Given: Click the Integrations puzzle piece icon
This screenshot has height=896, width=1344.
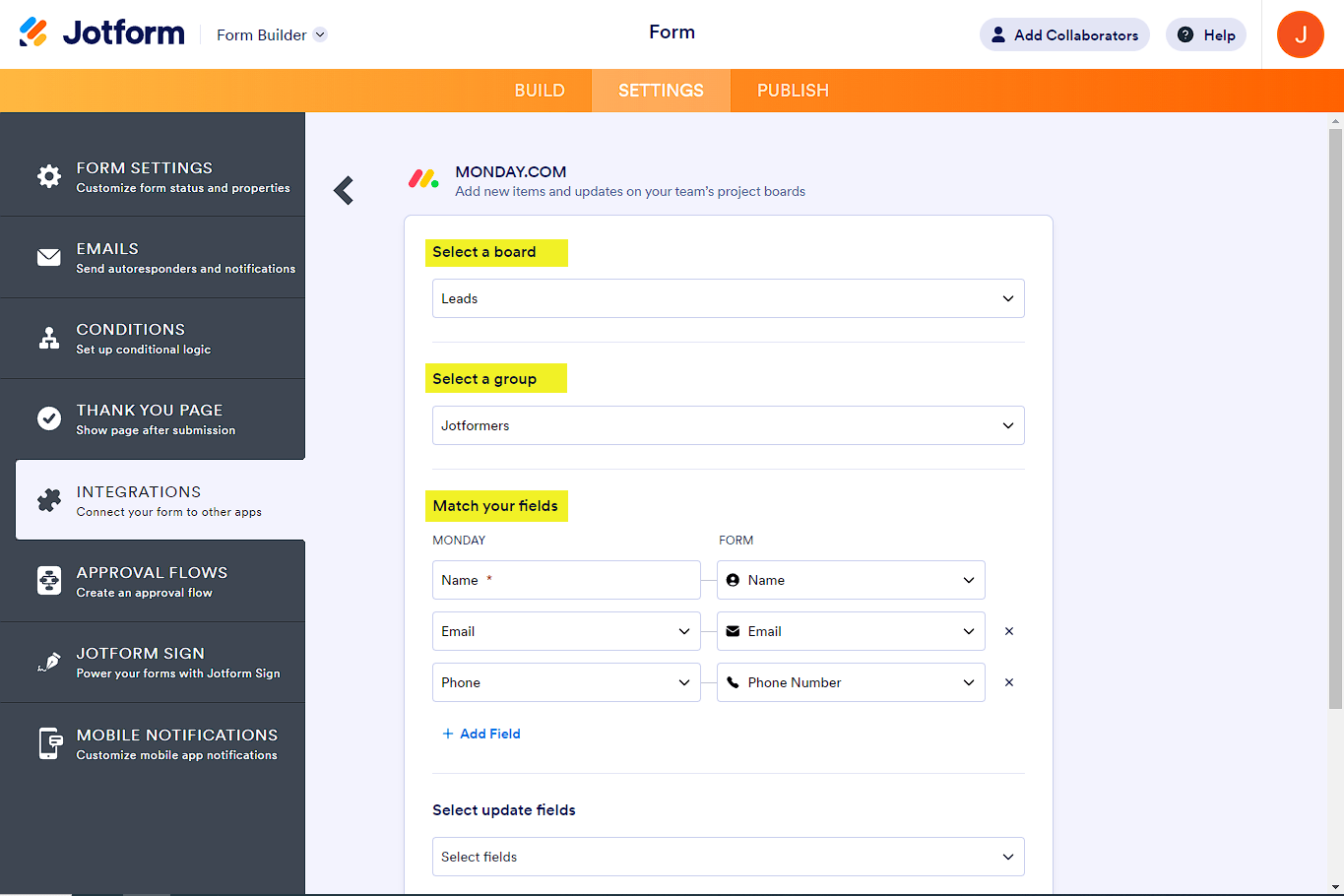Looking at the screenshot, I should (48, 500).
